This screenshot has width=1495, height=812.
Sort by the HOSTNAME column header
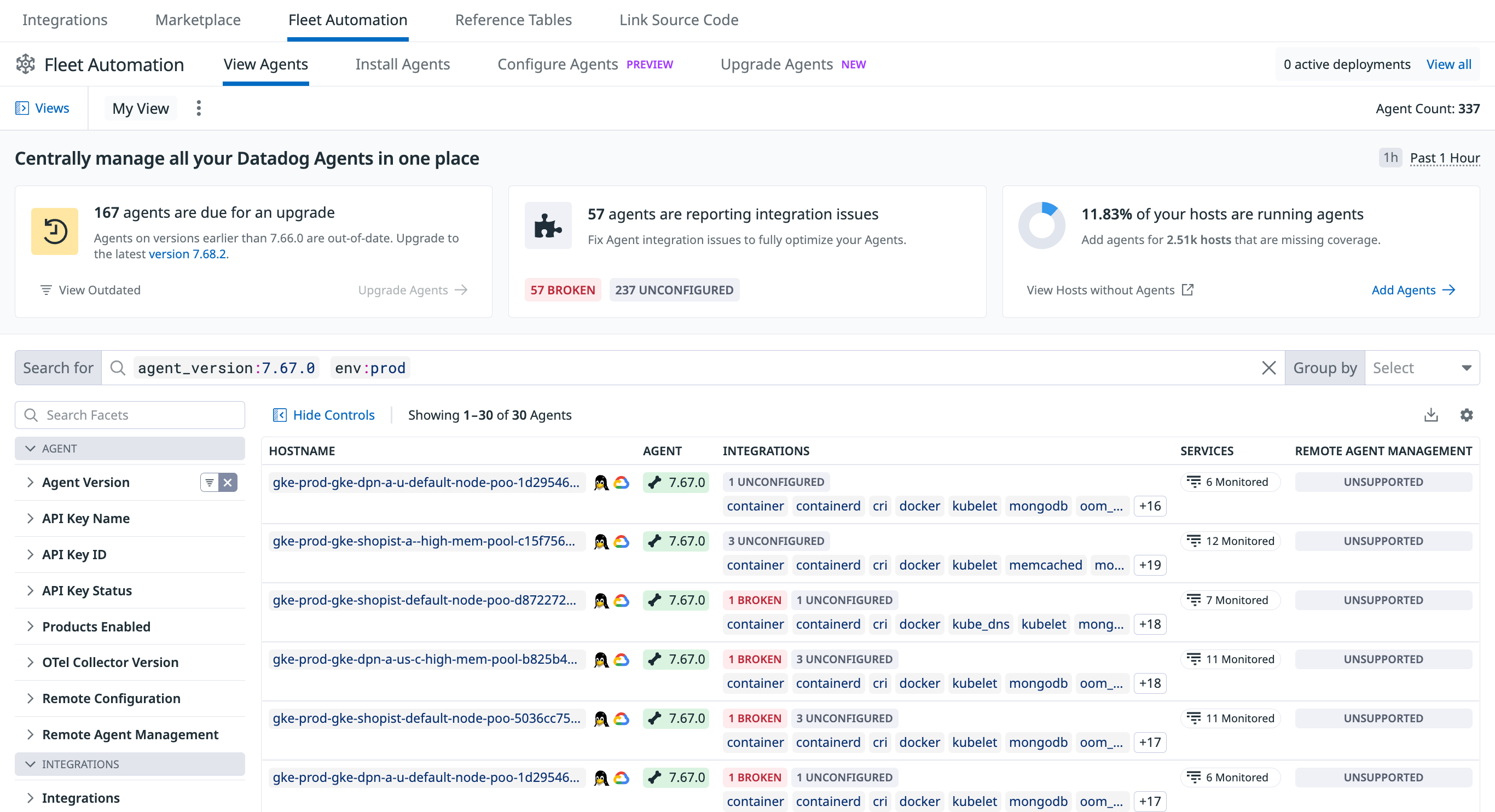tap(302, 451)
